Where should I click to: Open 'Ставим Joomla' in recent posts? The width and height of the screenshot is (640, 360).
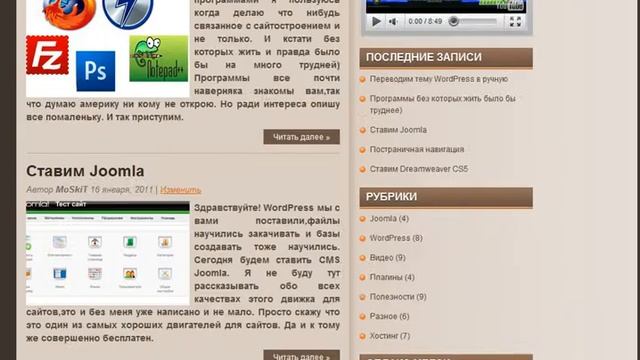point(398,130)
